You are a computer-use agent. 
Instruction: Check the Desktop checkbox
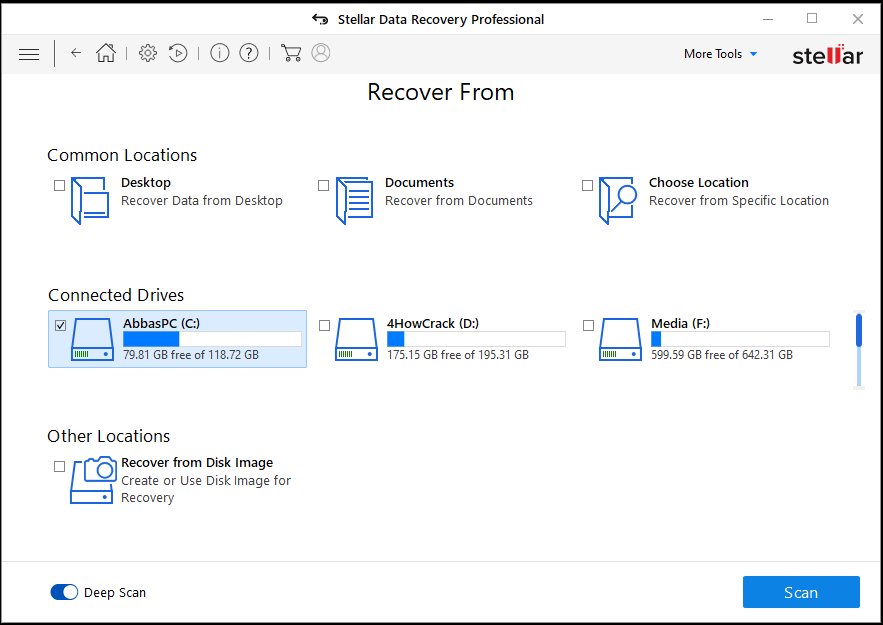(x=59, y=185)
